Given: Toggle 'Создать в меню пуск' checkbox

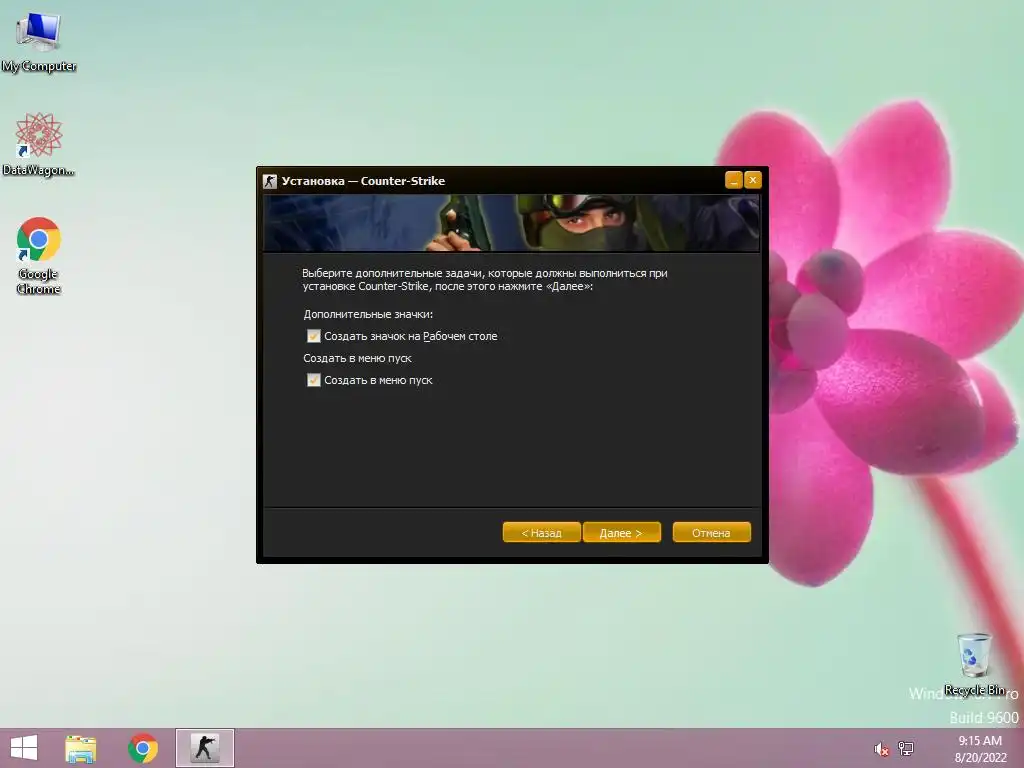Looking at the screenshot, I should pos(313,380).
